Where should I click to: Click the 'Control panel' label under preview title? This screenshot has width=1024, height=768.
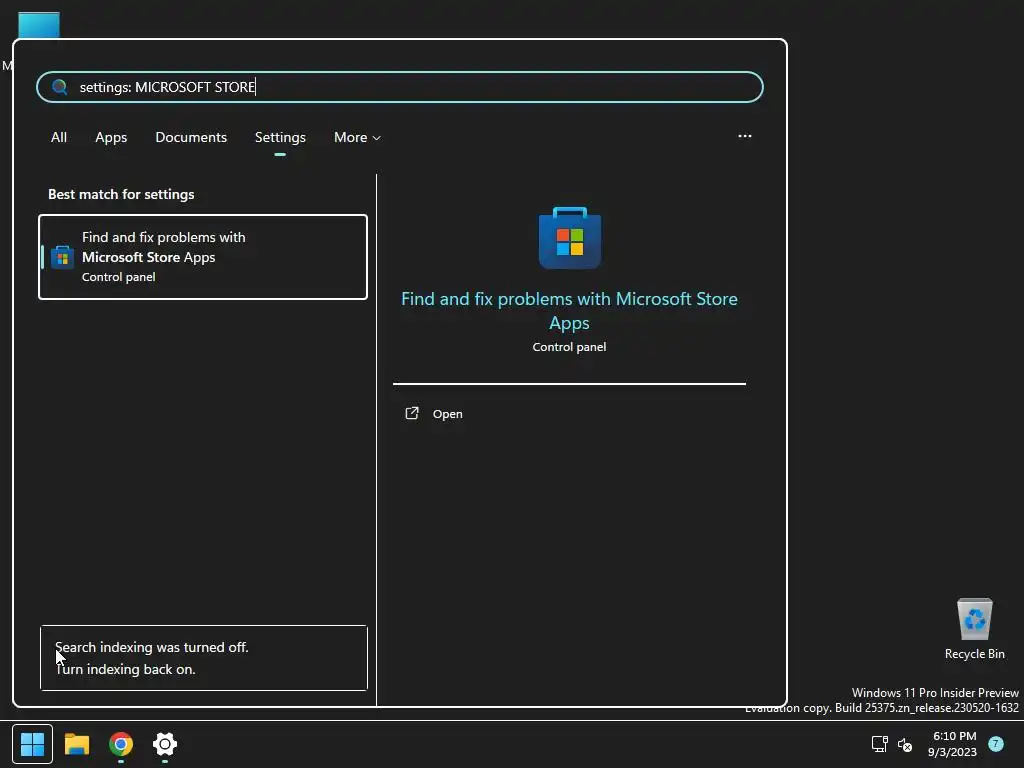569,347
